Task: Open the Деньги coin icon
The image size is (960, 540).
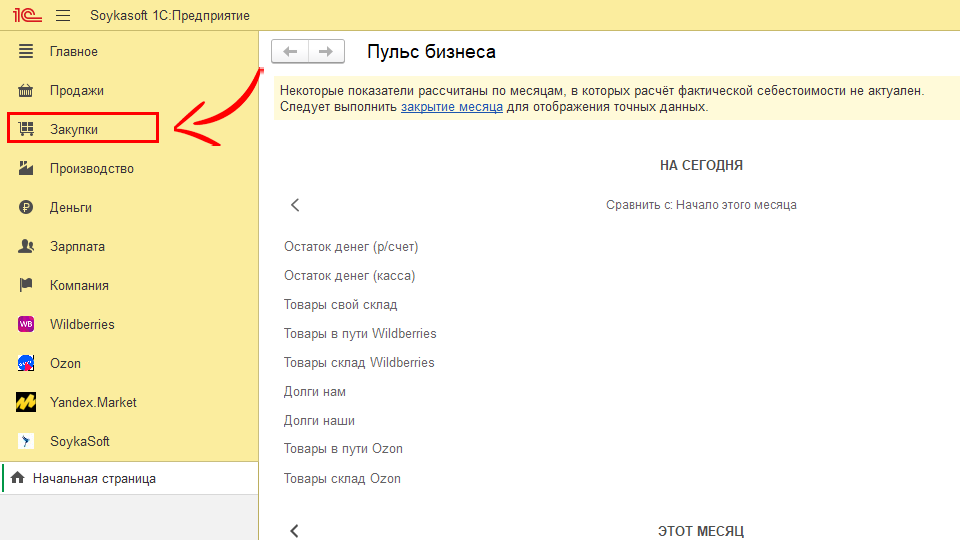Action: [27, 207]
